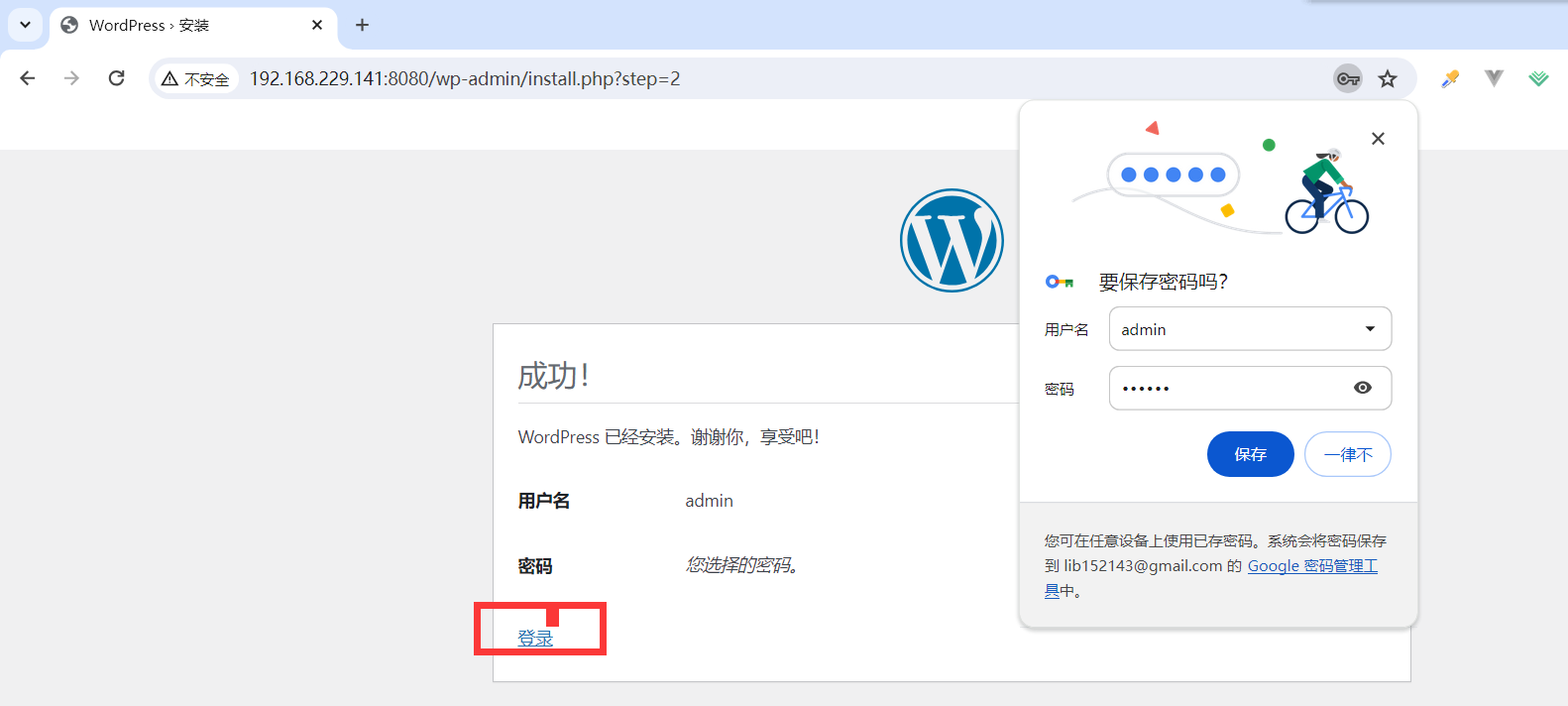Open the green double-check extension icon
This screenshot has height=706, width=1568.
coord(1538,78)
